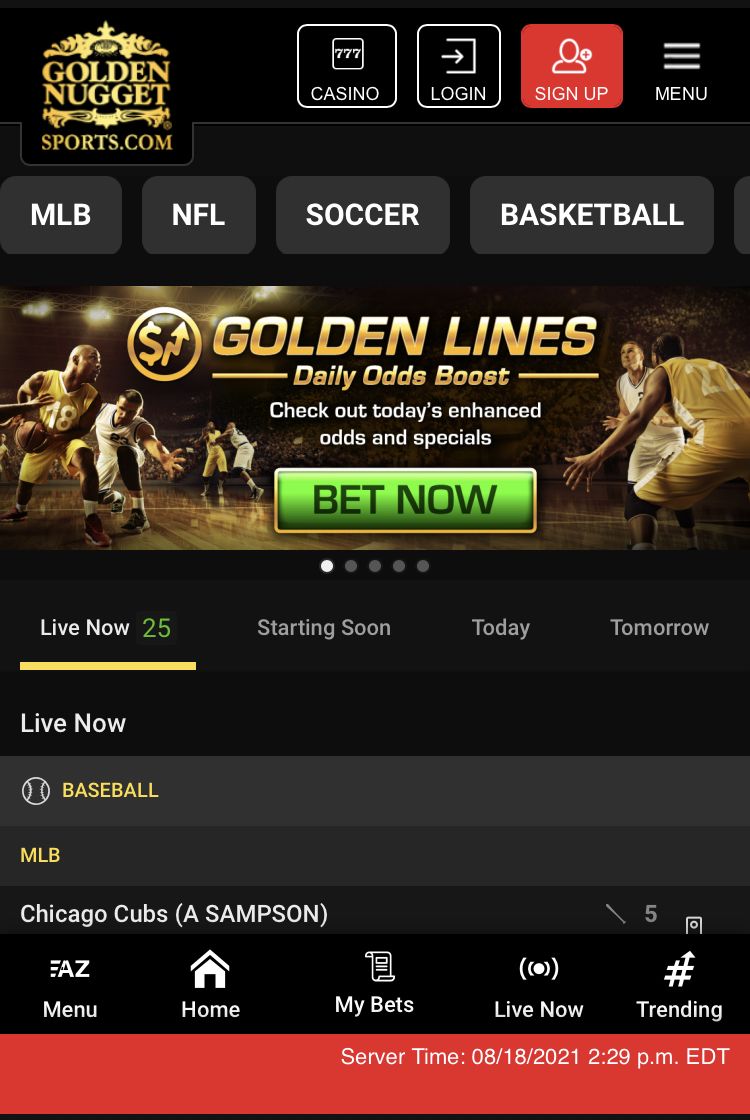Select the Soccer sport chip

pyautogui.click(x=363, y=215)
